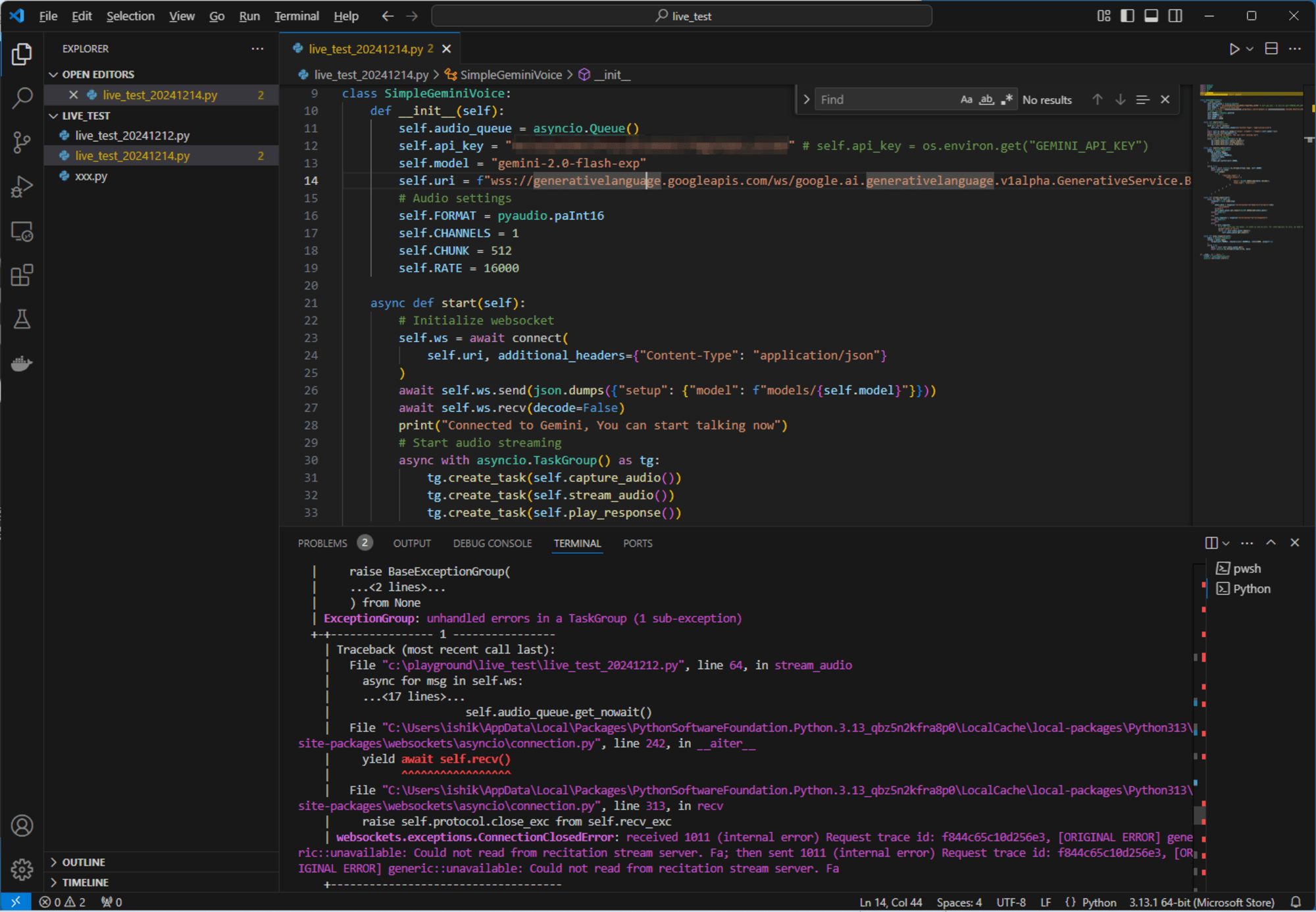Switch to the PORTS panel tab
Image resolution: width=1316 pixels, height=912 pixels.
point(638,544)
